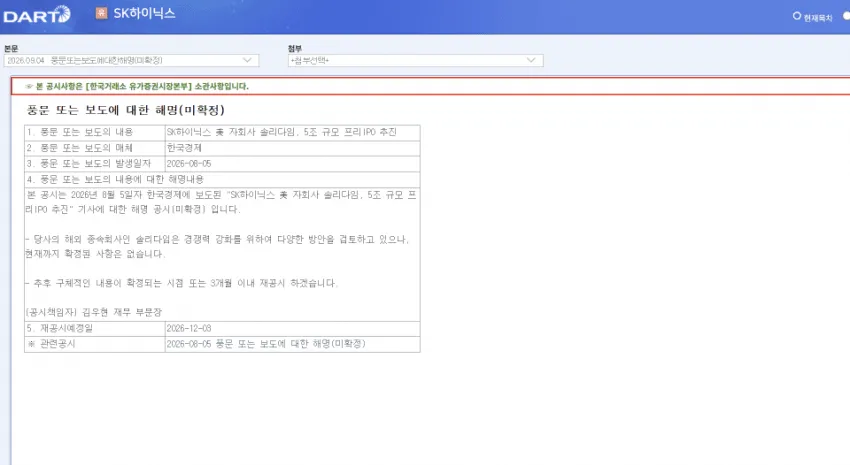Click the cell '3. 풍문 또는 보도의 발생일자'
The width and height of the screenshot is (850, 465).
point(95,164)
